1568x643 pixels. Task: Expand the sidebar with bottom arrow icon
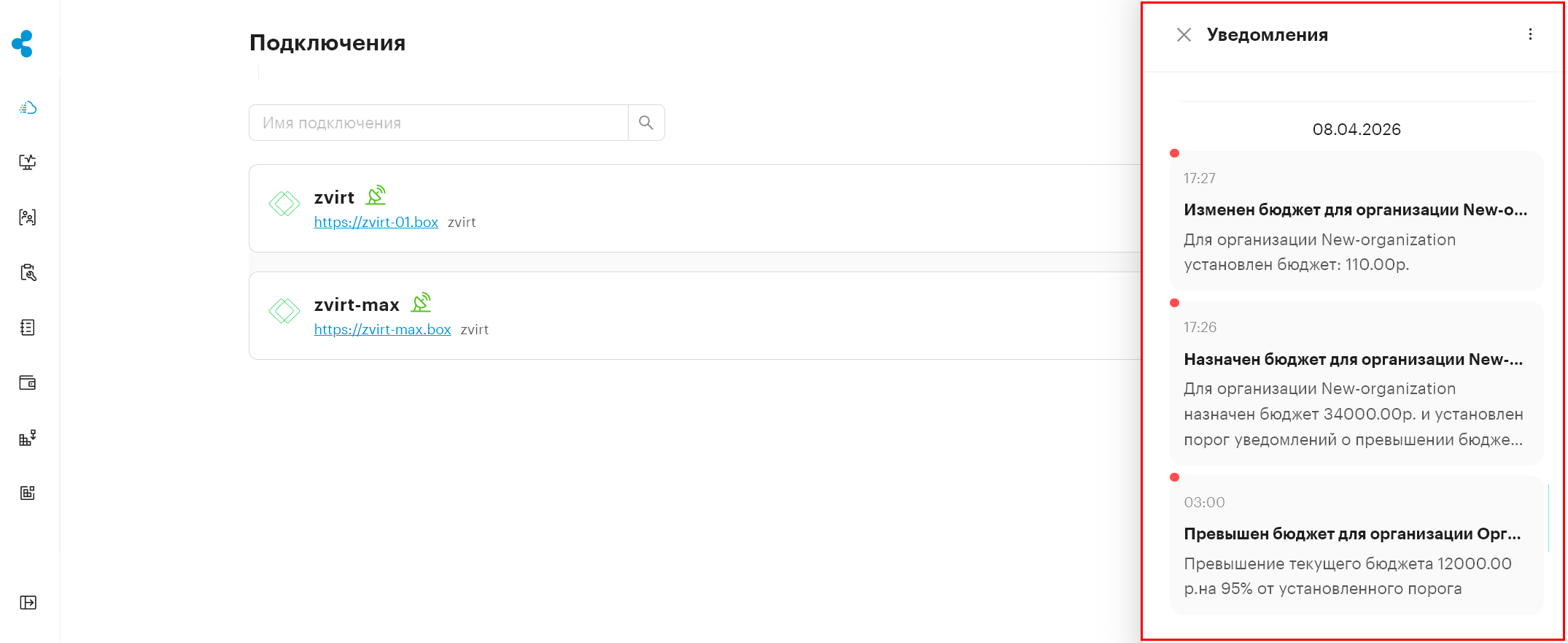[x=28, y=602]
